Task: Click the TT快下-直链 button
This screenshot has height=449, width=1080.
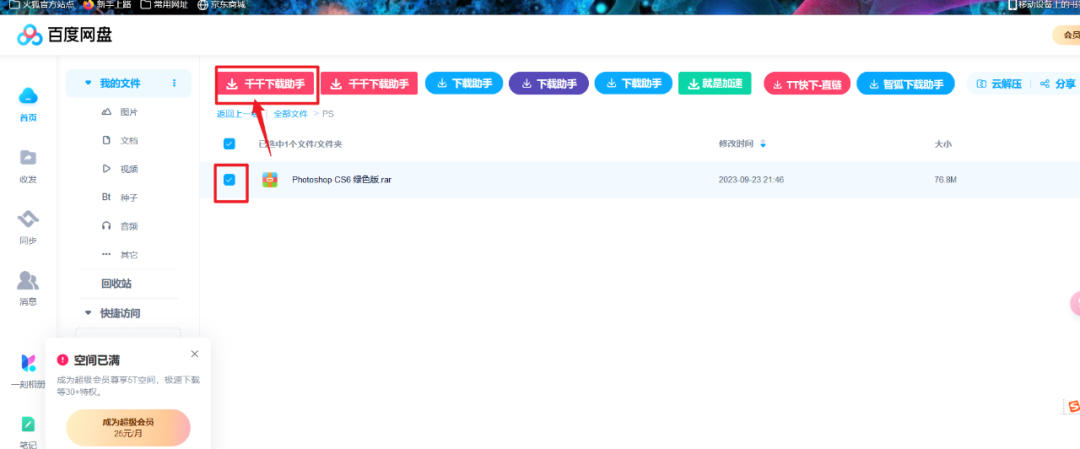Action: click(807, 84)
